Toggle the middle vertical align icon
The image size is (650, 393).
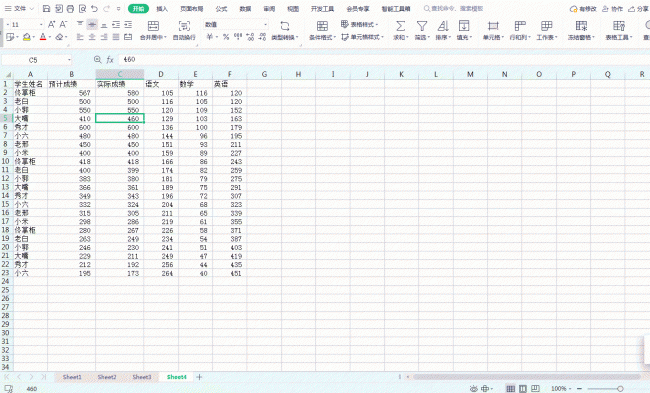point(92,24)
